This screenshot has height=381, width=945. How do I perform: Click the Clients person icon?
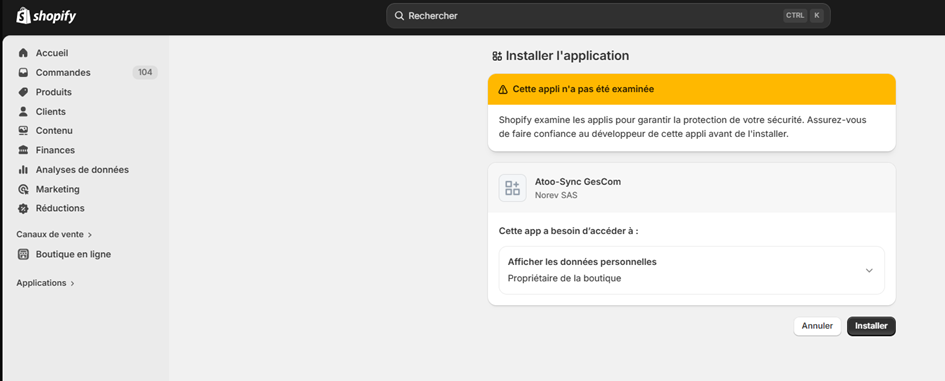[x=24, y=112]
